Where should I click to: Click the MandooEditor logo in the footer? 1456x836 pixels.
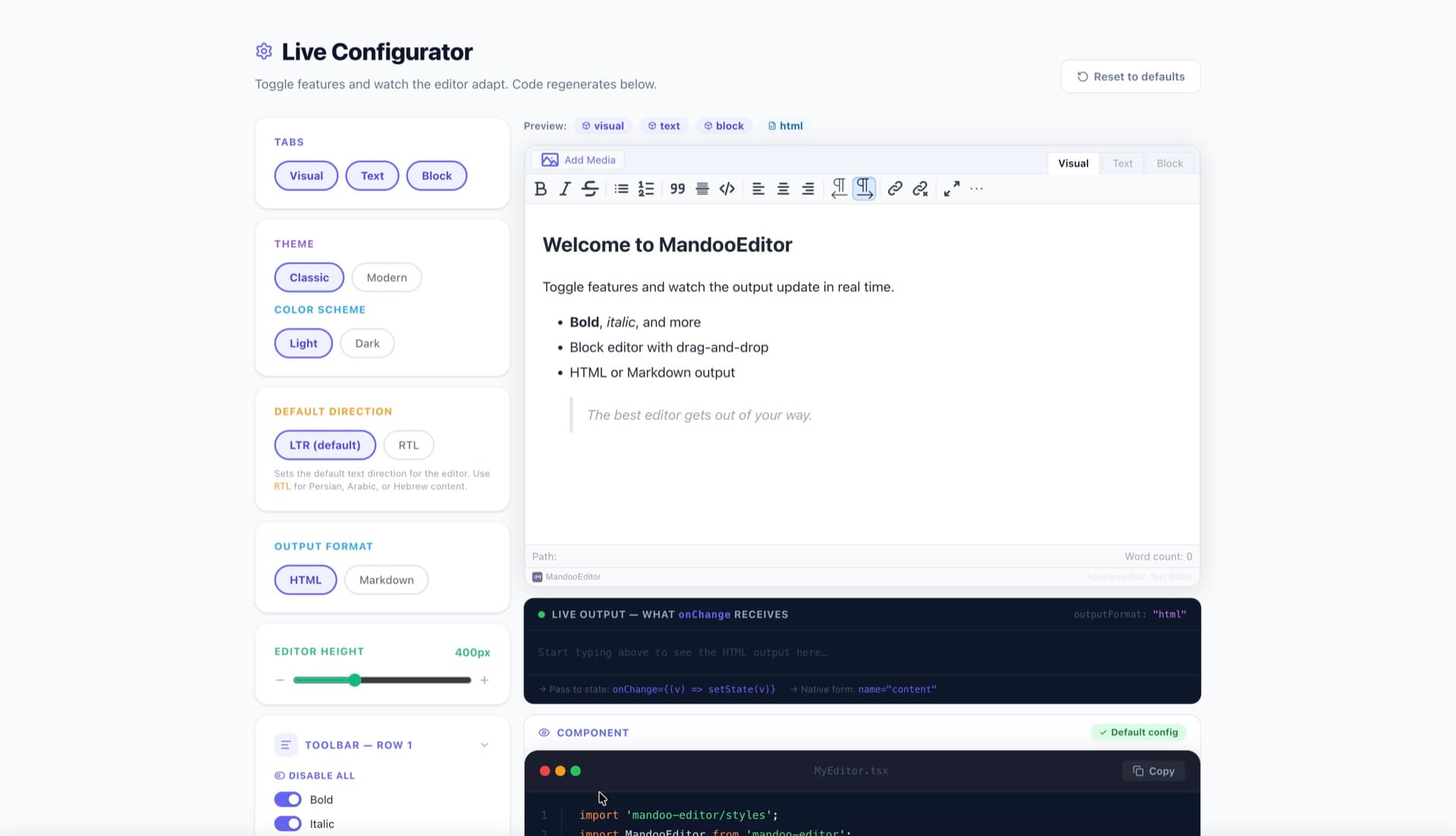[537, 577]
